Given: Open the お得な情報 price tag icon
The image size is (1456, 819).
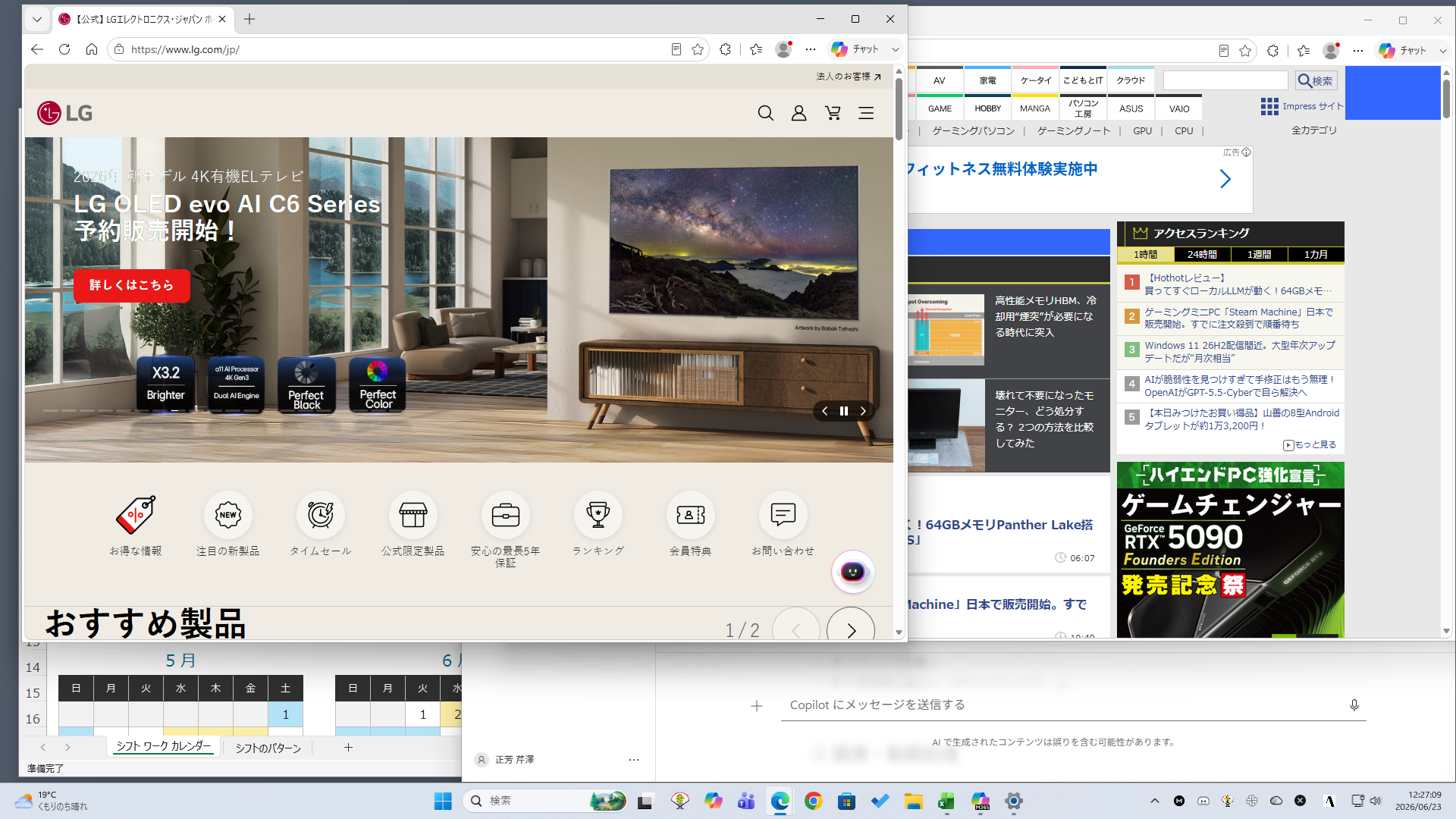Looking at the screenshot, I should point(136,515).
